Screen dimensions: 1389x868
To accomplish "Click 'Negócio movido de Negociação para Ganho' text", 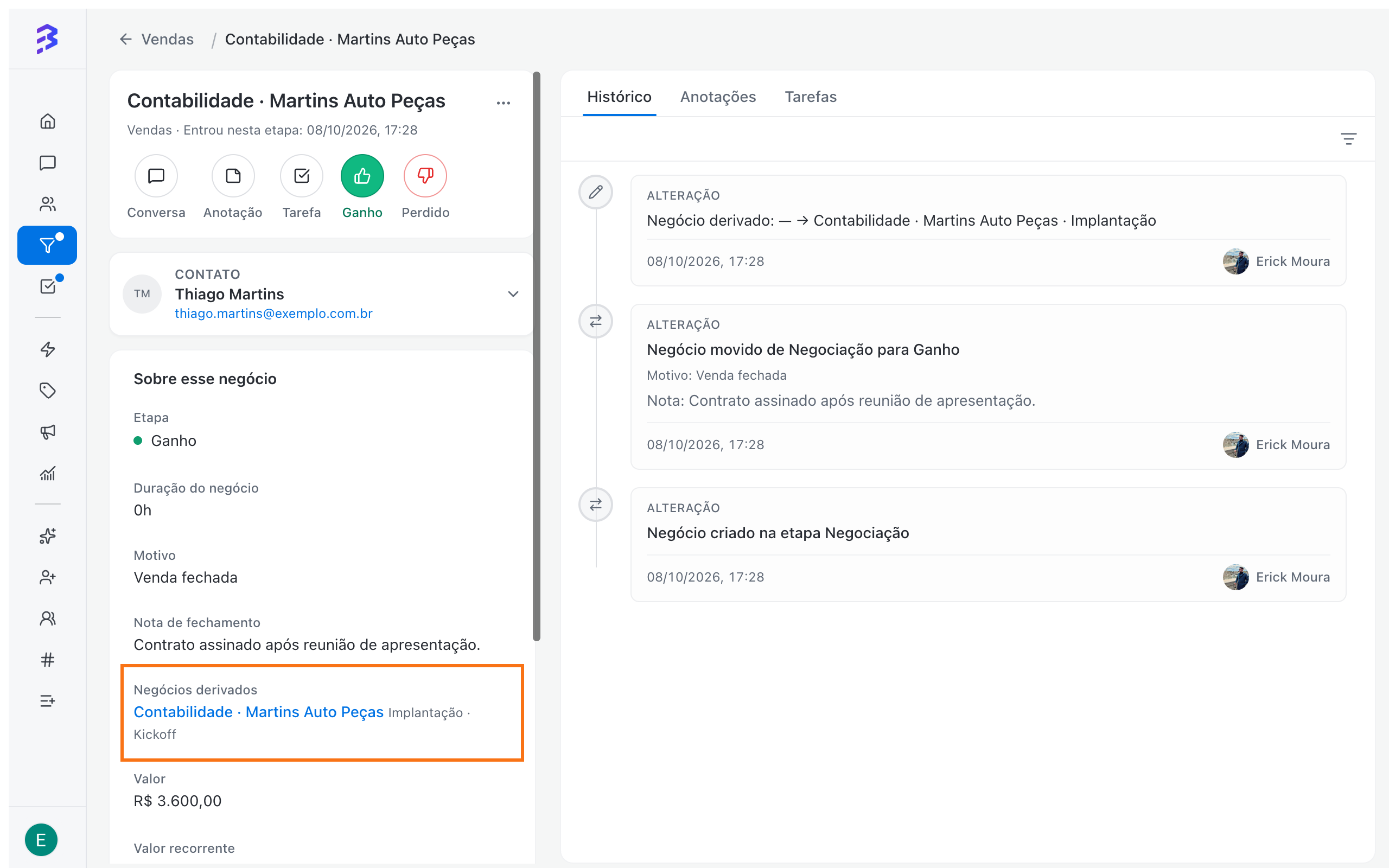I will [x=803, y=349].
